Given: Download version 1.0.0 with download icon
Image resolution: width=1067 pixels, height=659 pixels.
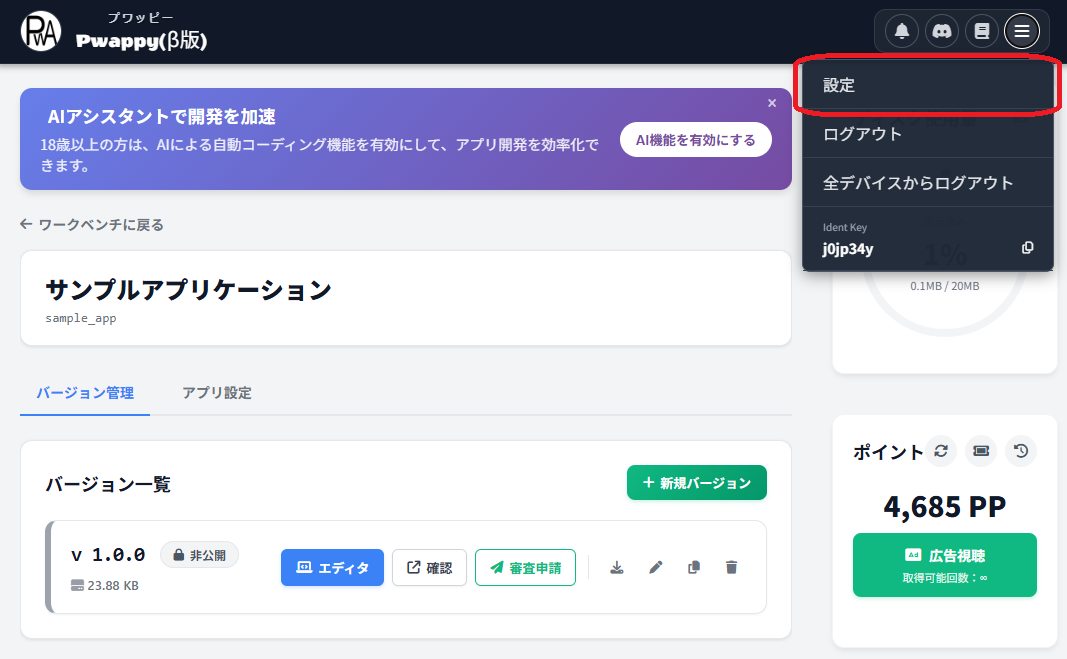Looking at the screenshot, I should (617, 567).
